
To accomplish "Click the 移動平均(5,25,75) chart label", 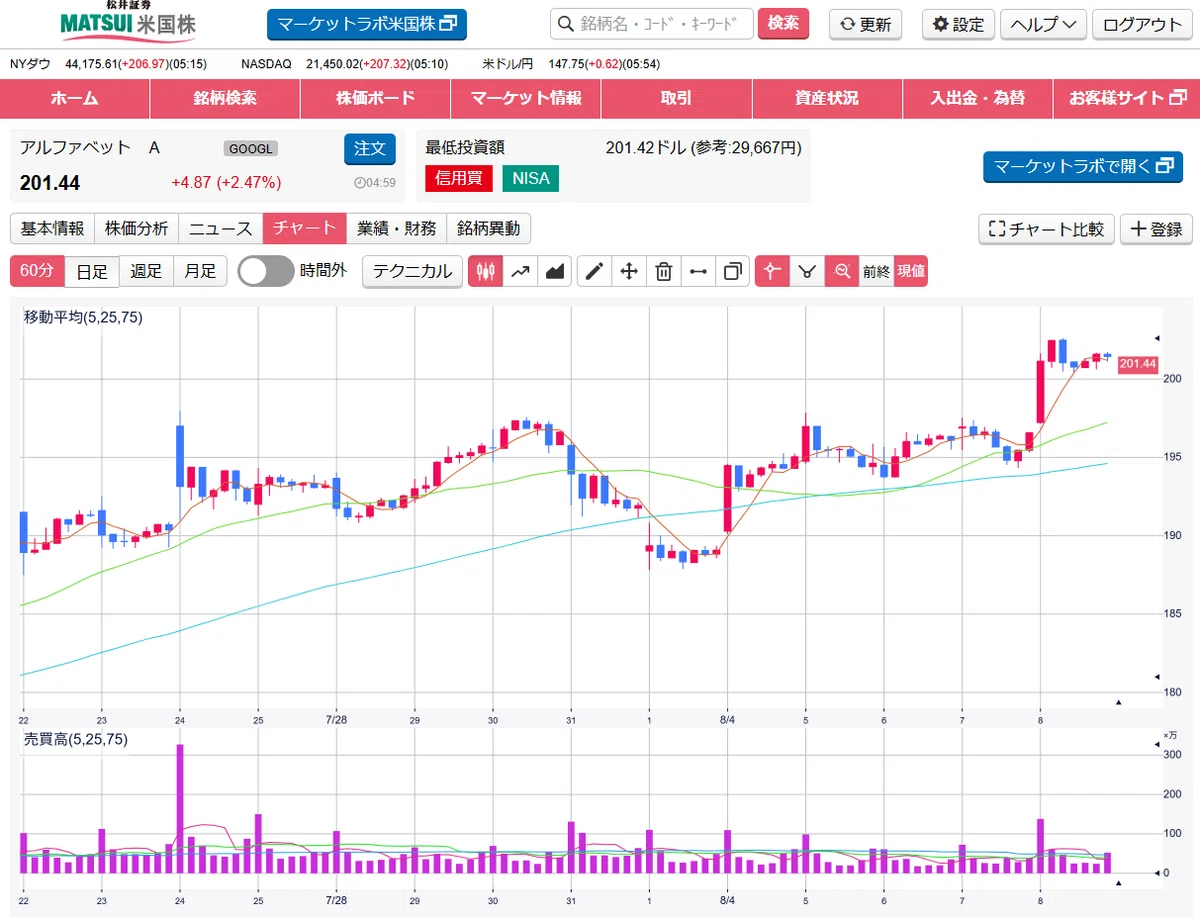I will (83, 318).
